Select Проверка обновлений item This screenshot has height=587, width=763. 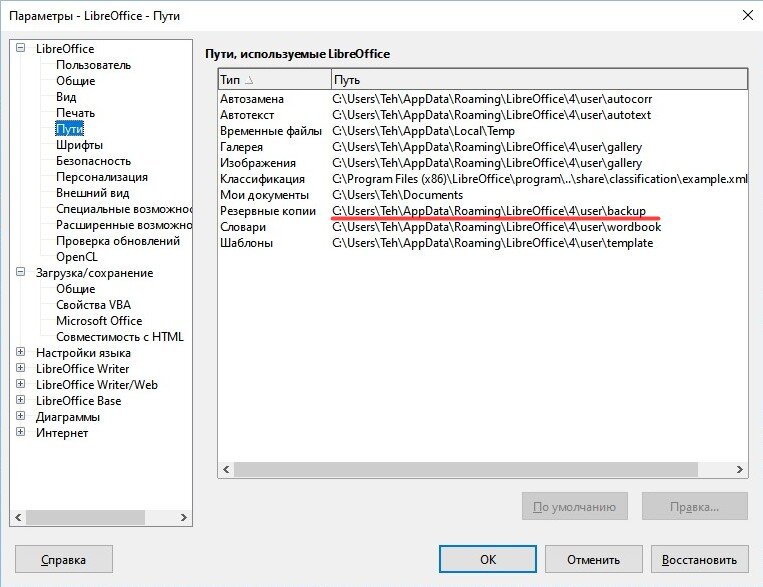pyautogui.click(x=118, y=241)
